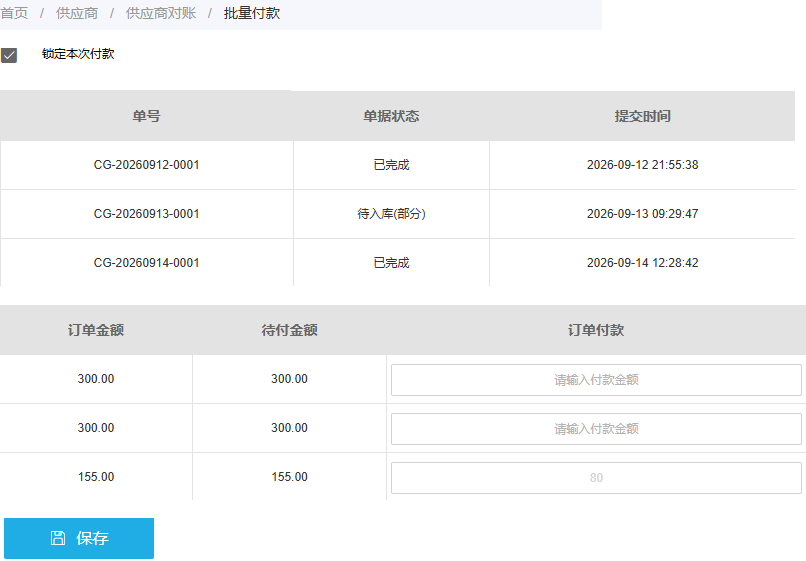Click 待入库(部分) status cell
The width and height of the screenshot is (806, 561).
click(391, 214)
